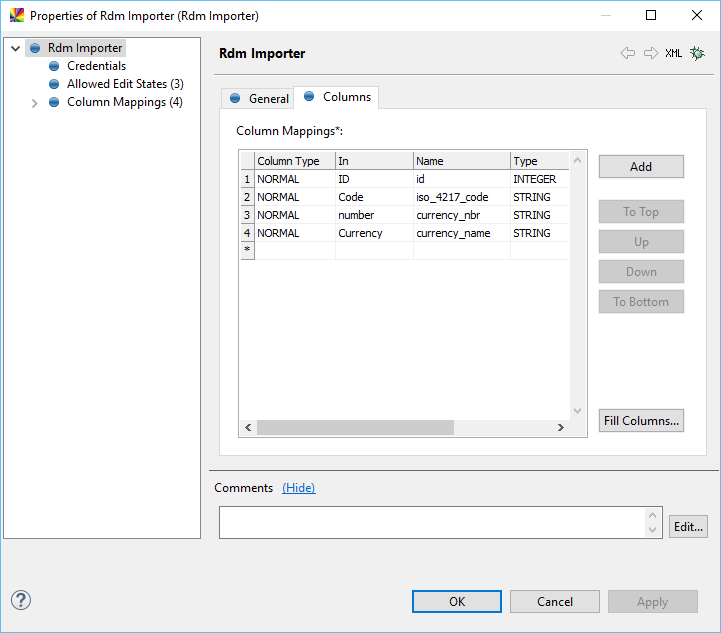721x633 pixels.
Task: Hide the Comments section via link
Action: point(298,488)
